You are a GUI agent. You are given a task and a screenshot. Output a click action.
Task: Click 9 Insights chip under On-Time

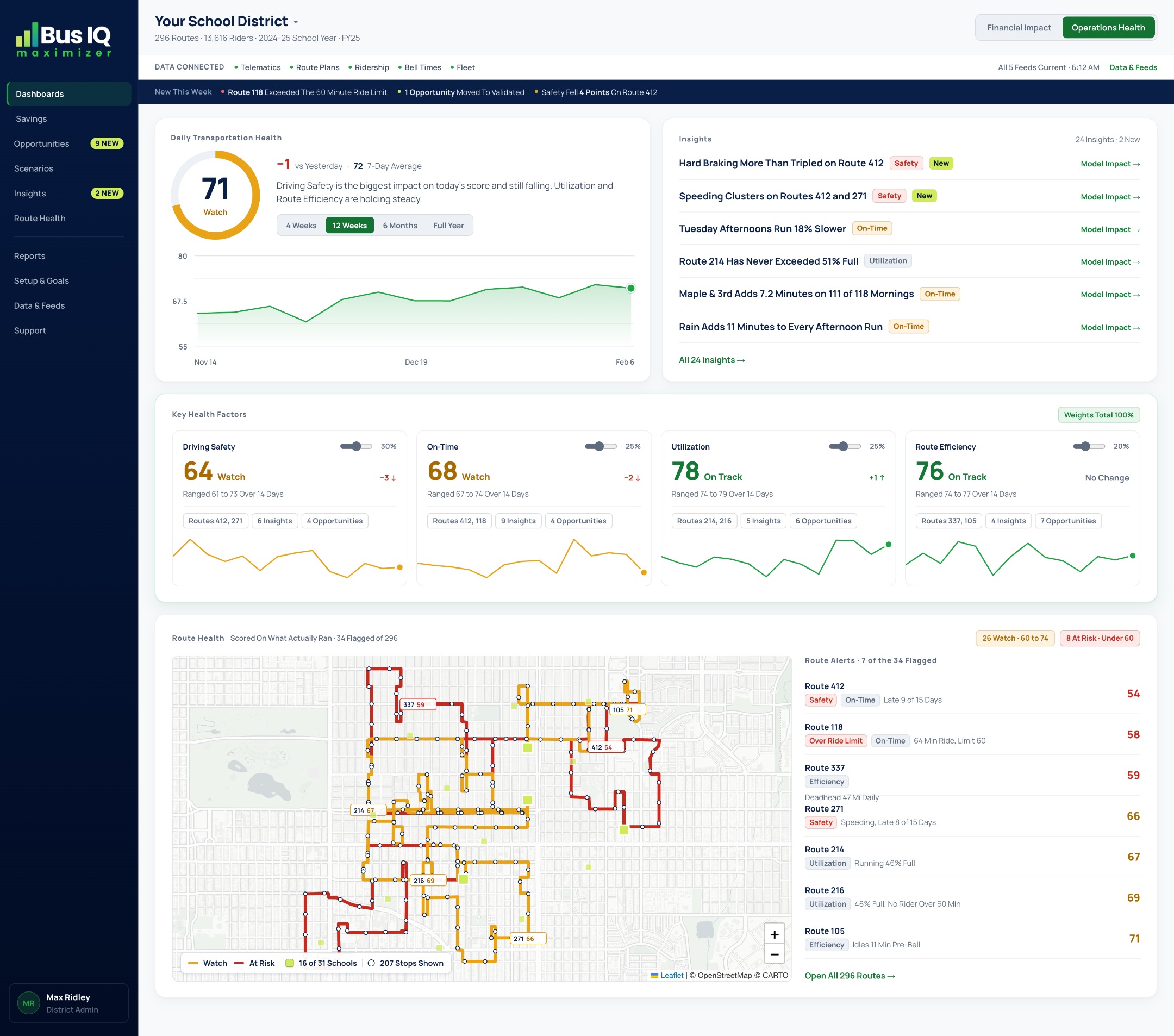[517, 521]
